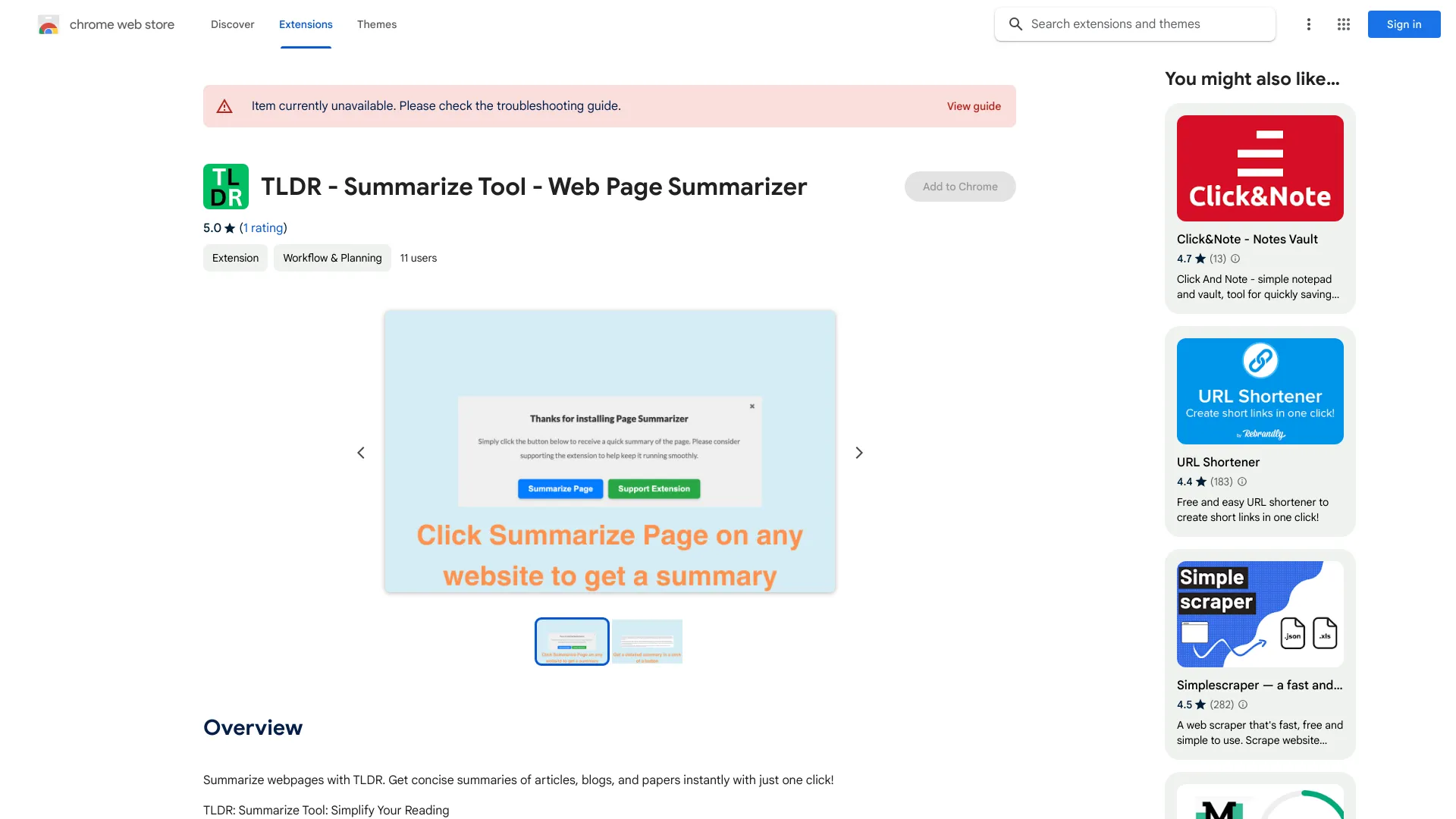Click the search magnifier icon
This screenshot has width=1456, height=819.
coord(1015,24)
